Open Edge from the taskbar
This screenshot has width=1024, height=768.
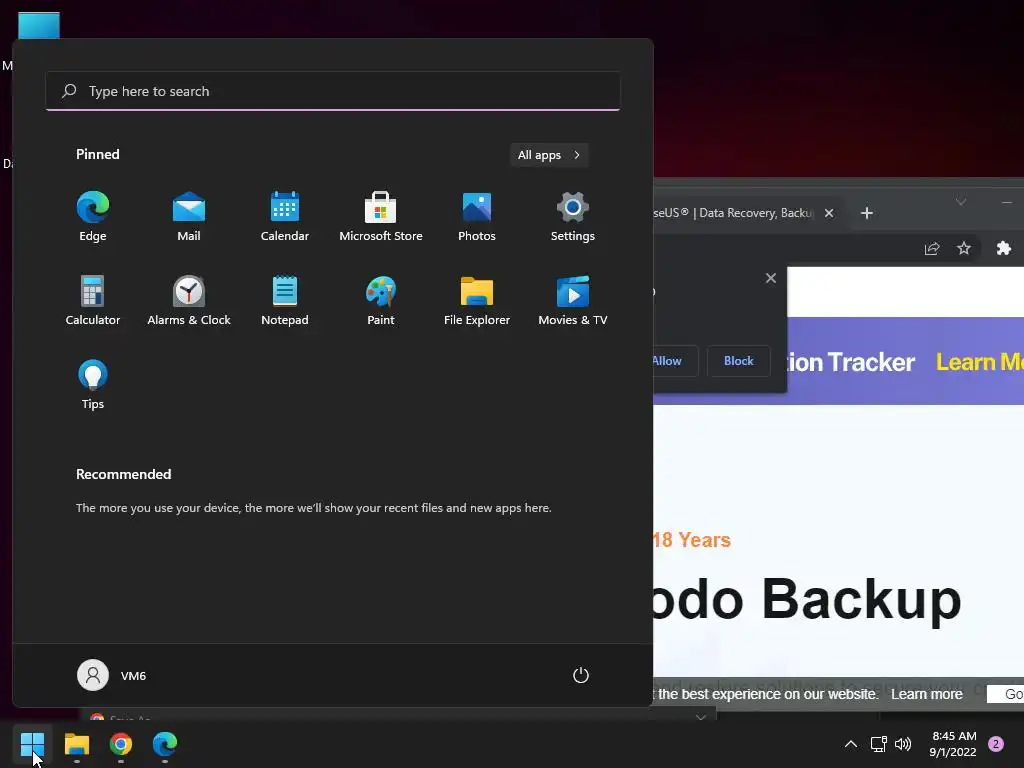pyautogui.click(x=165, y=744)
